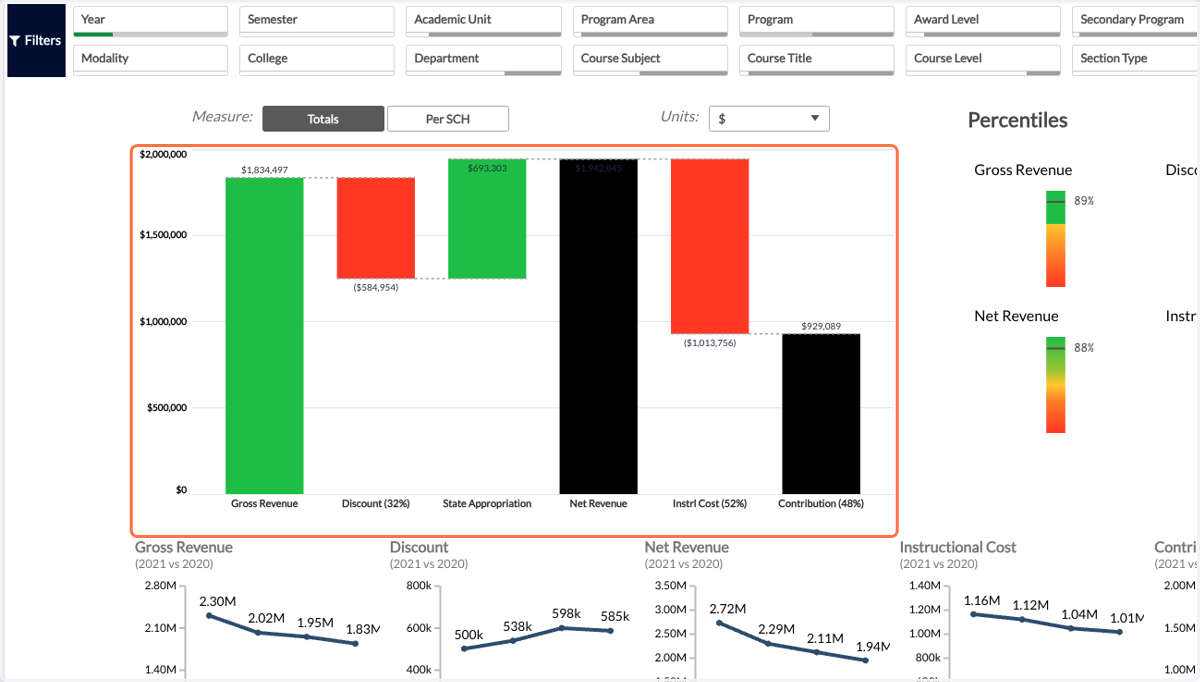Image resolution: width=1200 pixels, height=682 pixels.
Task: Open the Filters panel button
Action: [x=36, y=41]
